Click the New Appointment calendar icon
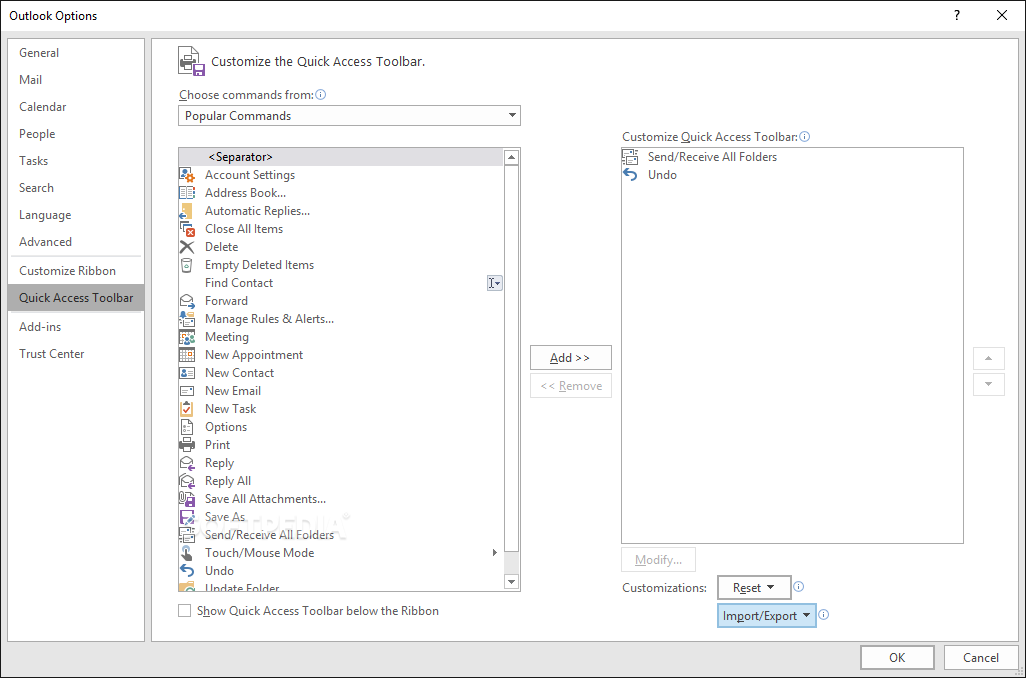This screenshot has height=678, width=1026. (187, 355)
